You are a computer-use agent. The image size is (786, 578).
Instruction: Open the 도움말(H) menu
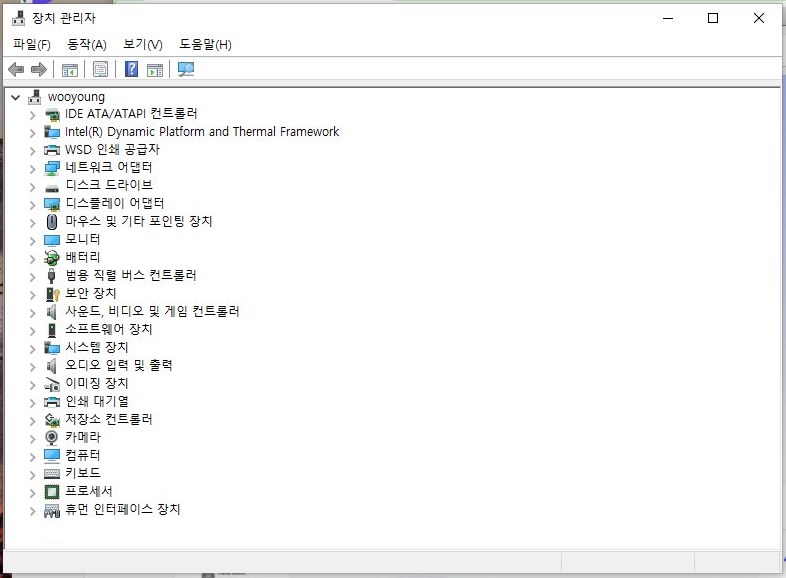point(206,45)
